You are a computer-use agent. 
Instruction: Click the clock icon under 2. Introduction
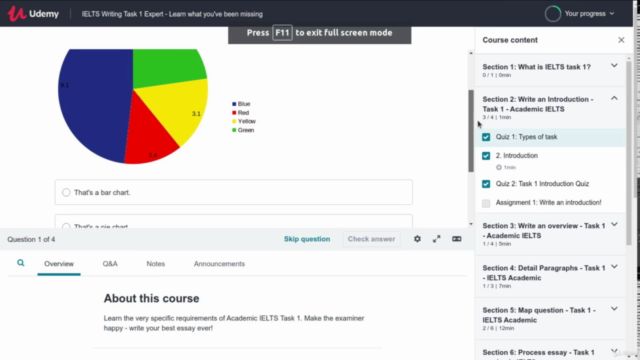point(499,167)
